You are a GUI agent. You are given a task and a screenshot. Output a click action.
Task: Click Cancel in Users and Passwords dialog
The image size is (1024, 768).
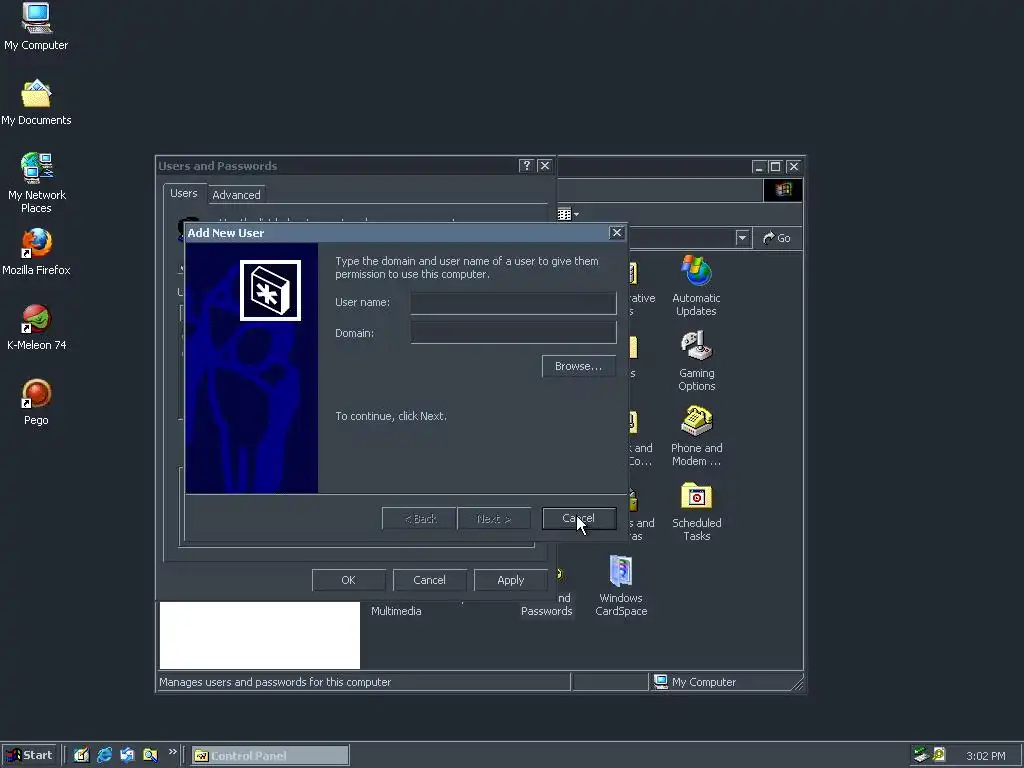click(429, 580)
